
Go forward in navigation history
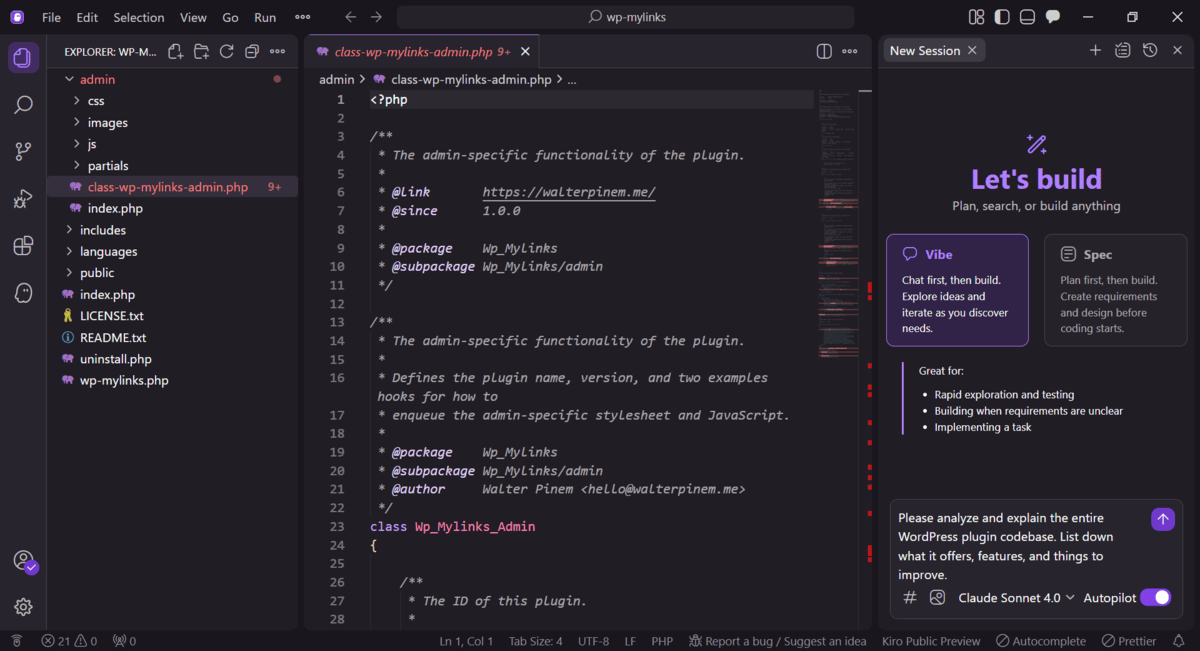[x=376, y=17]
